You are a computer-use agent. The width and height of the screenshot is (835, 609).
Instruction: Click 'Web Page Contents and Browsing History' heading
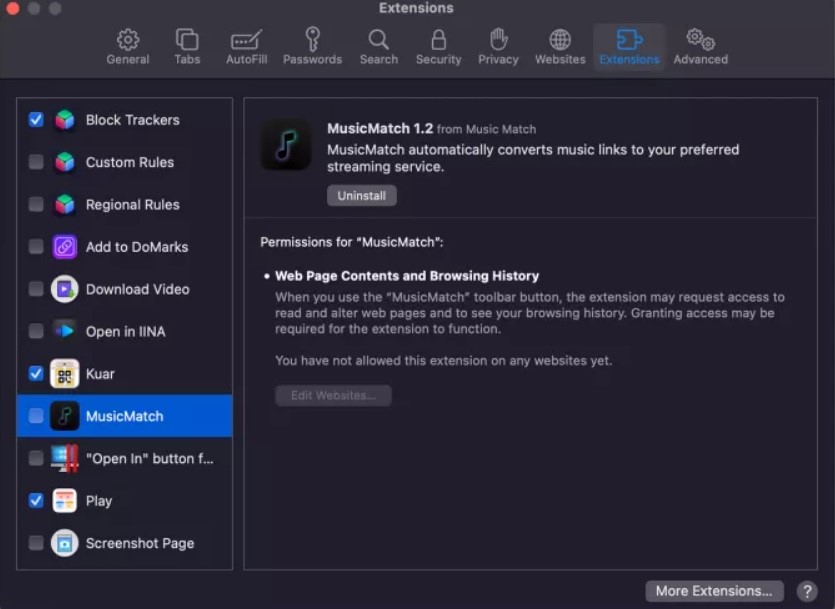pos(407,276)
